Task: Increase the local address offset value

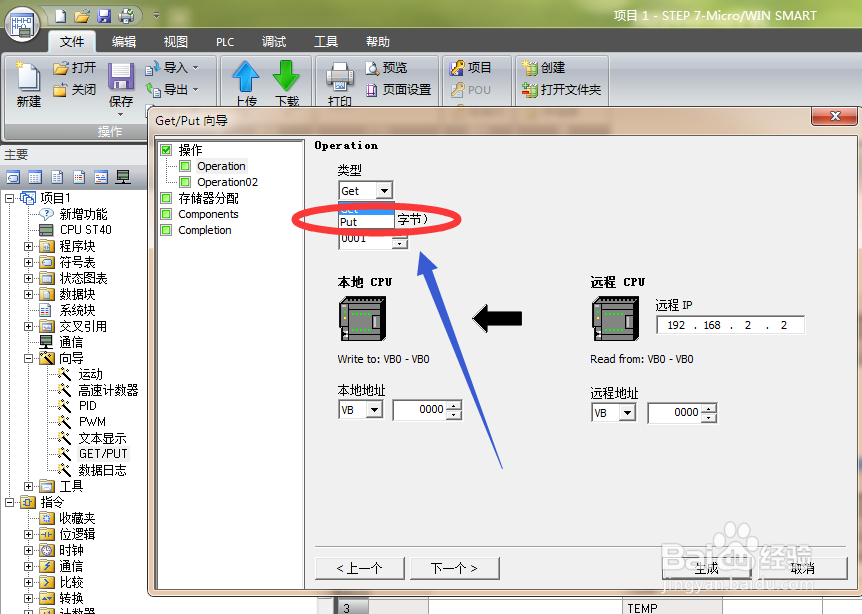Action: 455,406
